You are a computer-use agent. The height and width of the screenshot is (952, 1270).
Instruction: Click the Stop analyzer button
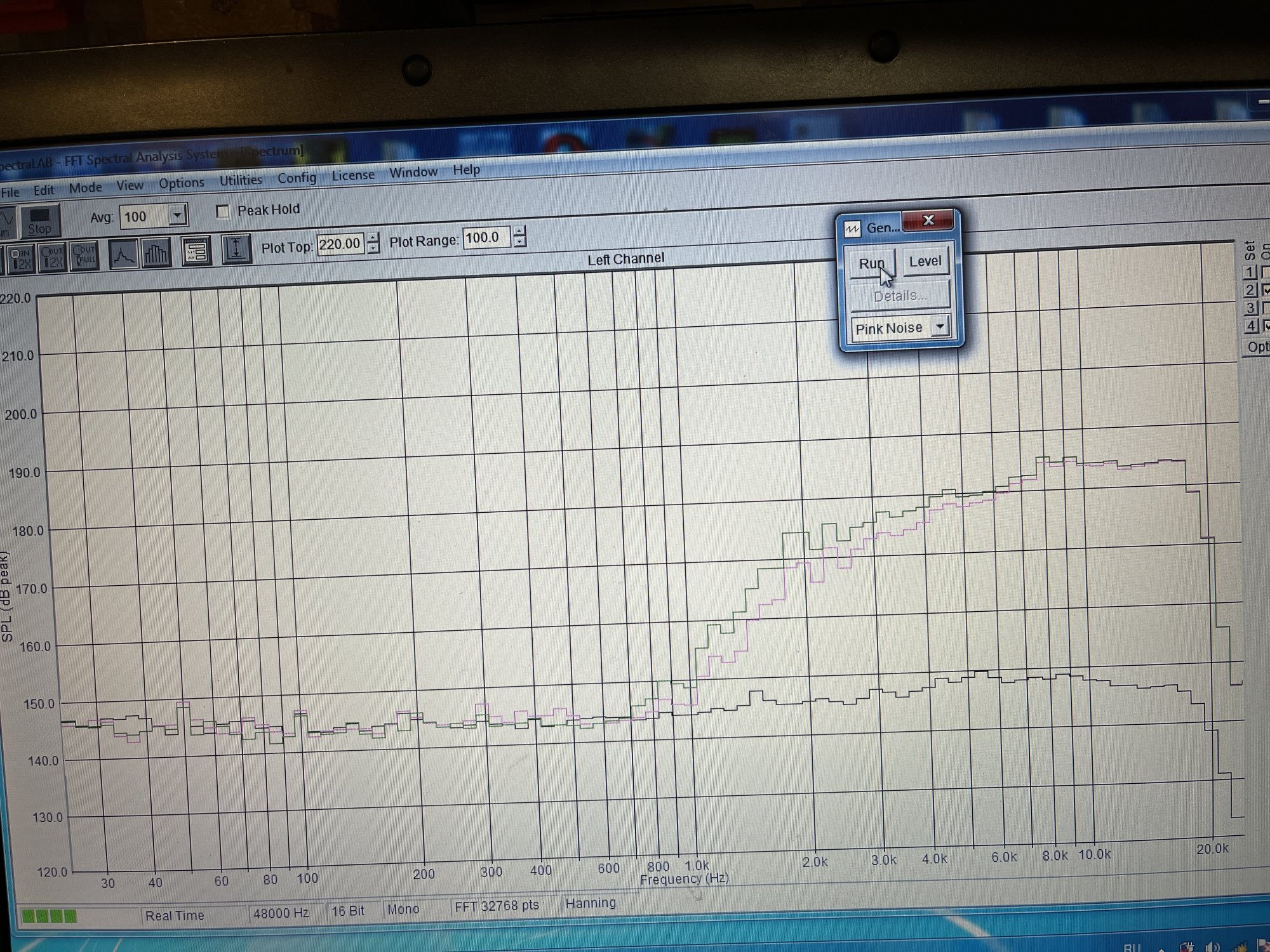pyautogui.click(x=40, y=221)
